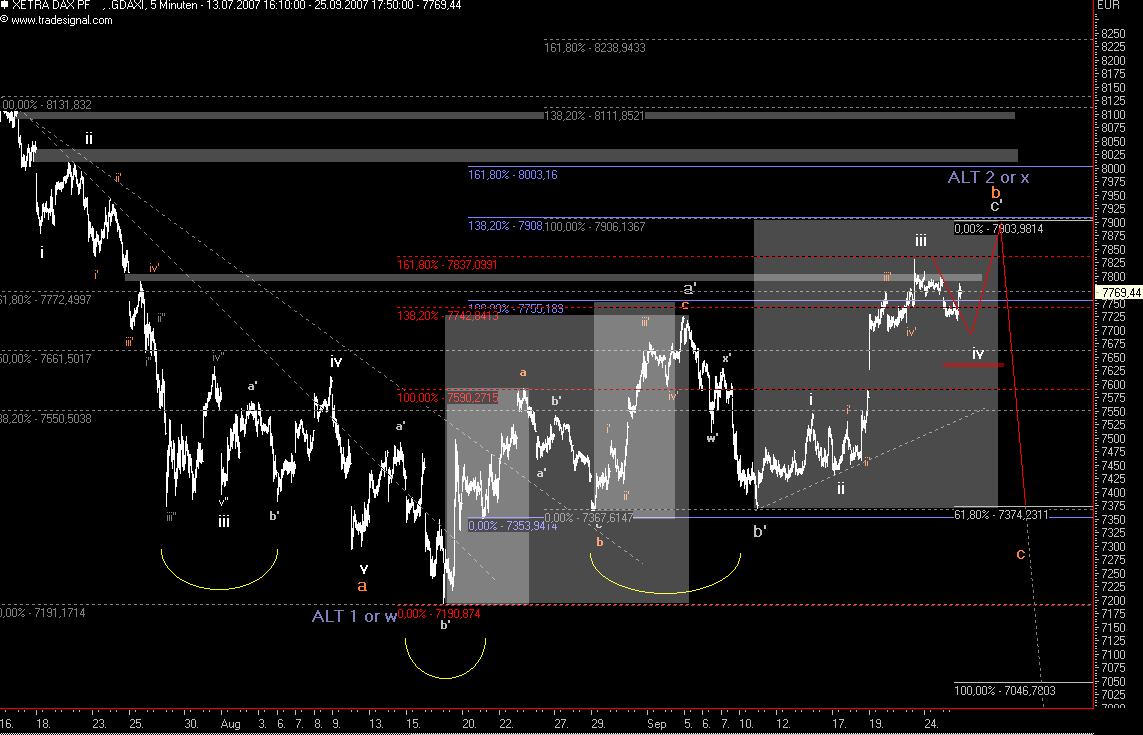Click the label "100,00% - 7906,1367"
Screen dimensions: 1143x735
[595, 227]
